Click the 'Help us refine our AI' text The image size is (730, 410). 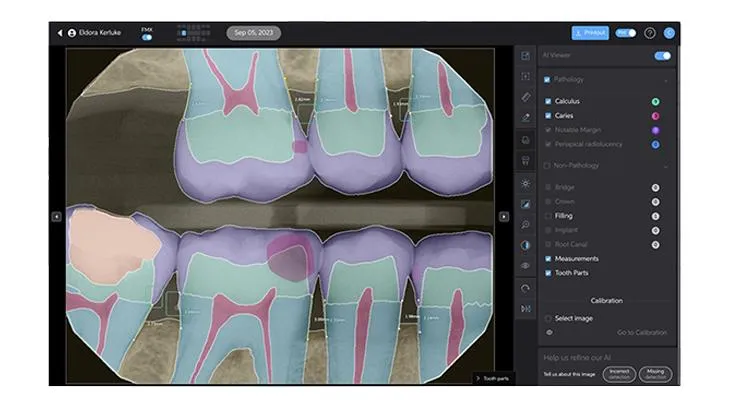577,357
